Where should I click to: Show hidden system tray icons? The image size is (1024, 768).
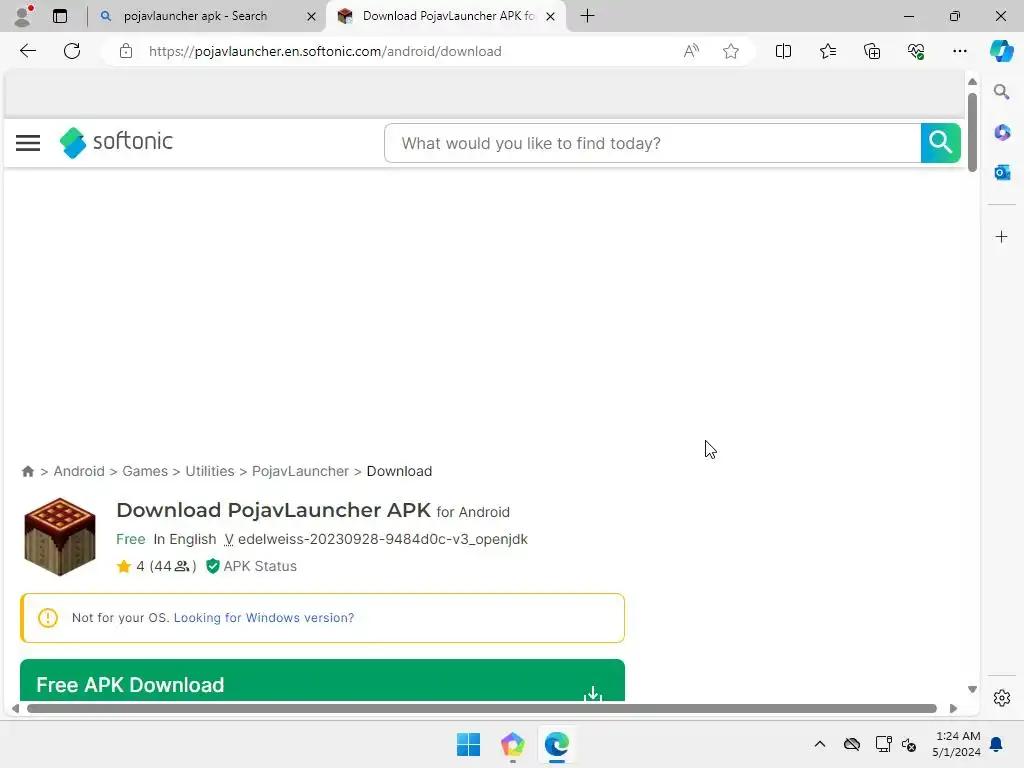(x=820, y=744)
